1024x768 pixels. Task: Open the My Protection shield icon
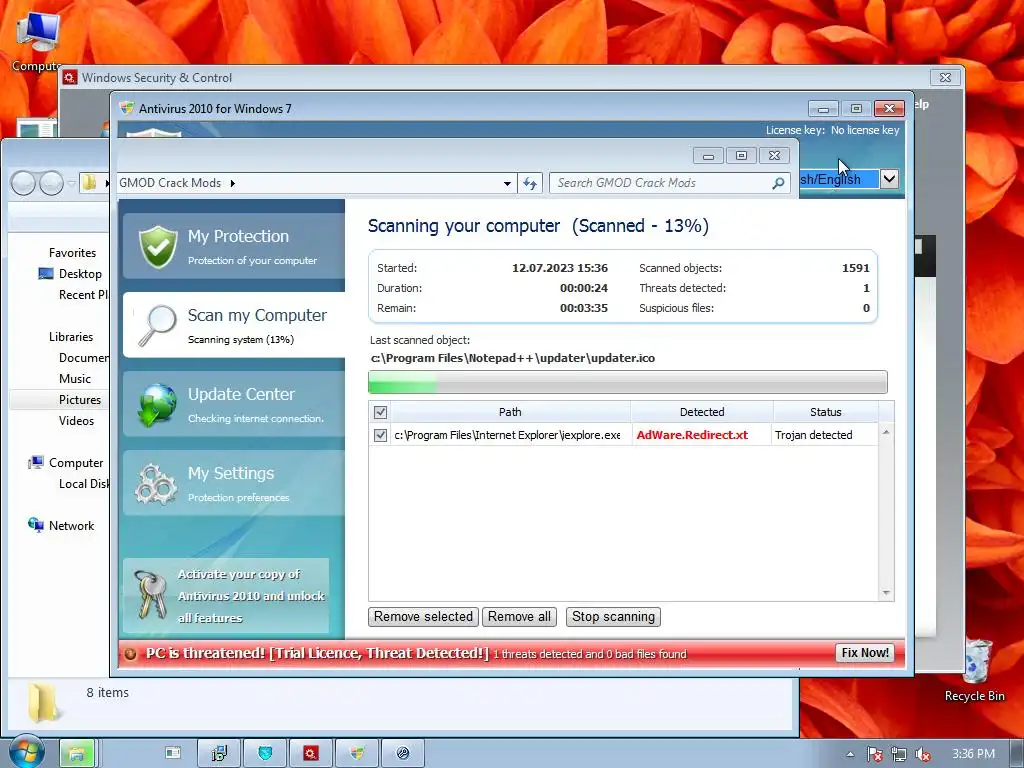tap(158, 246)
